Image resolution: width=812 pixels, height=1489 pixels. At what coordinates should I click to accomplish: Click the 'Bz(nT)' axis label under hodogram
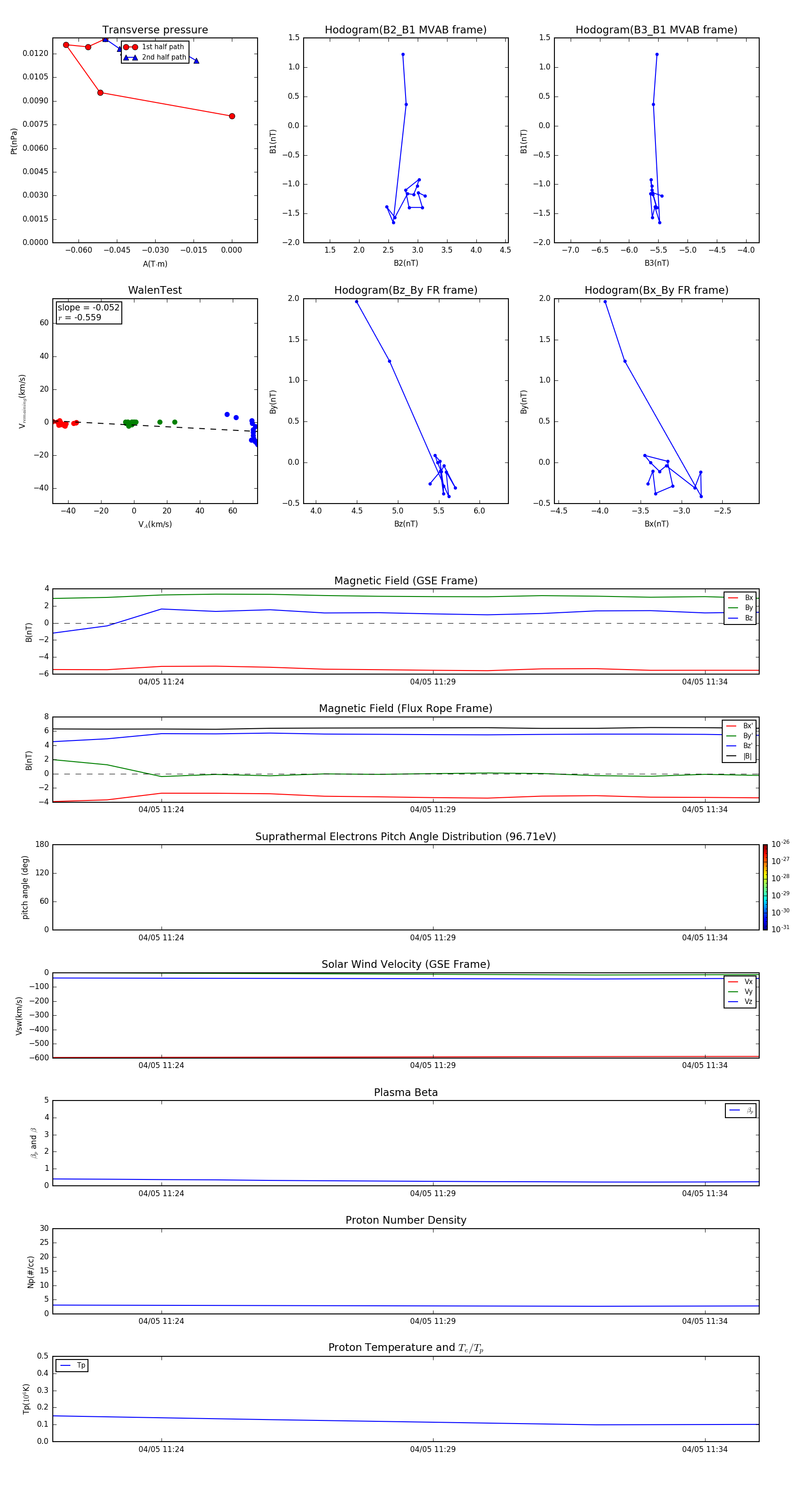(x=406, y=524)
